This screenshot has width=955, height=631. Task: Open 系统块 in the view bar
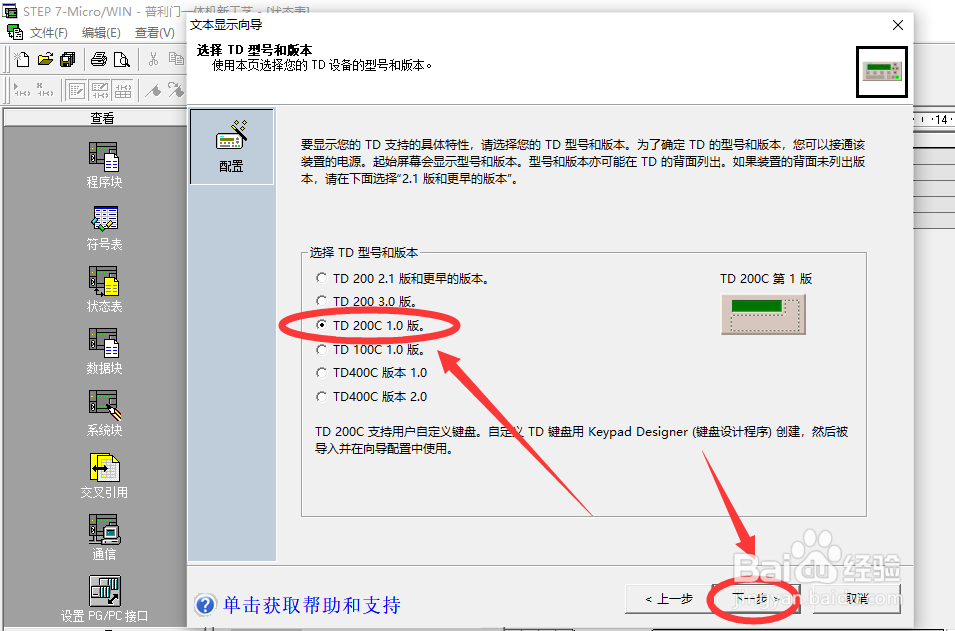click(104, 414)
